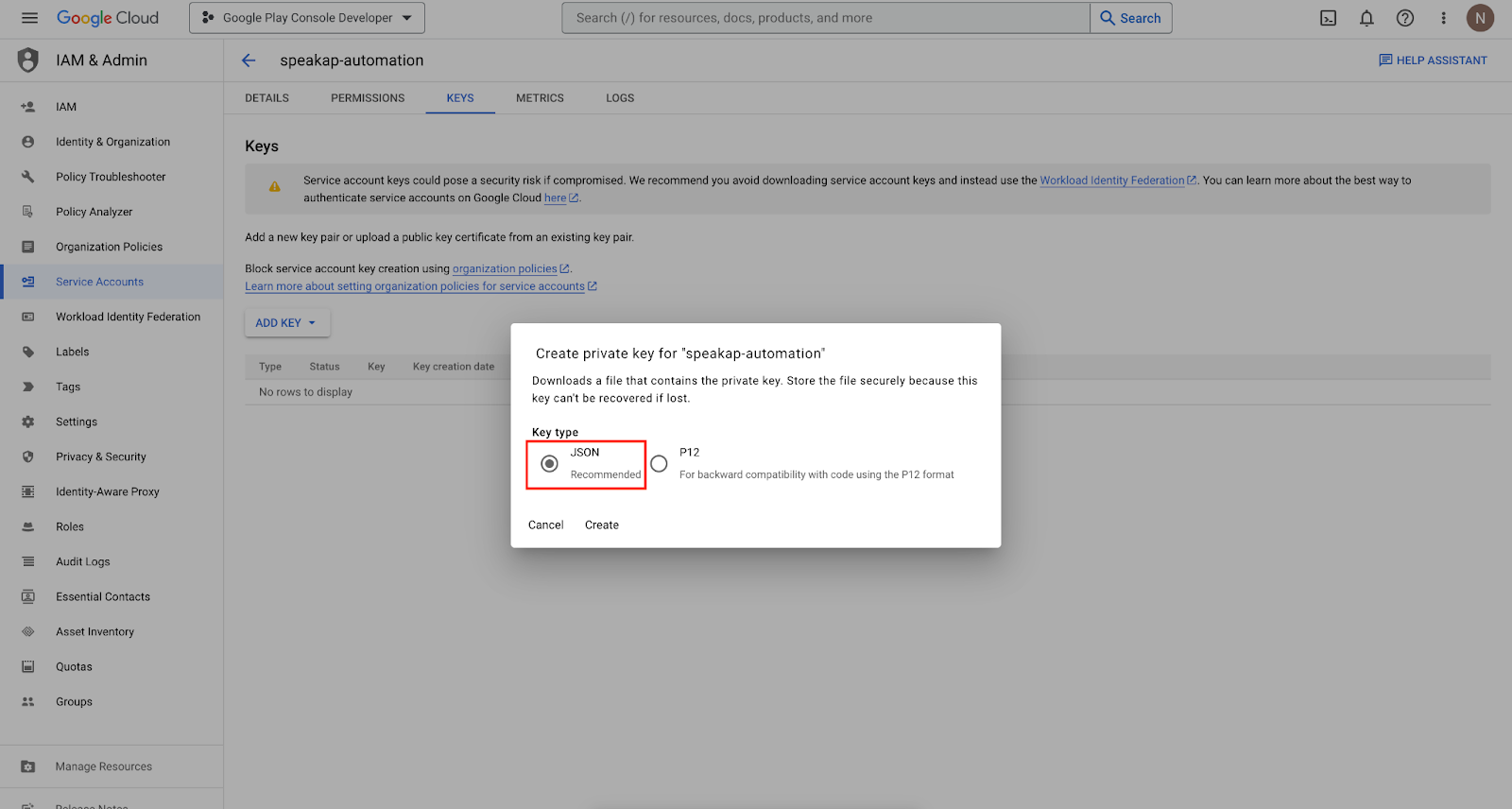Open the METRICS tab
The height and width of the screenshot is (809, 1512).
pyautogui.click(x=540, y=98)
